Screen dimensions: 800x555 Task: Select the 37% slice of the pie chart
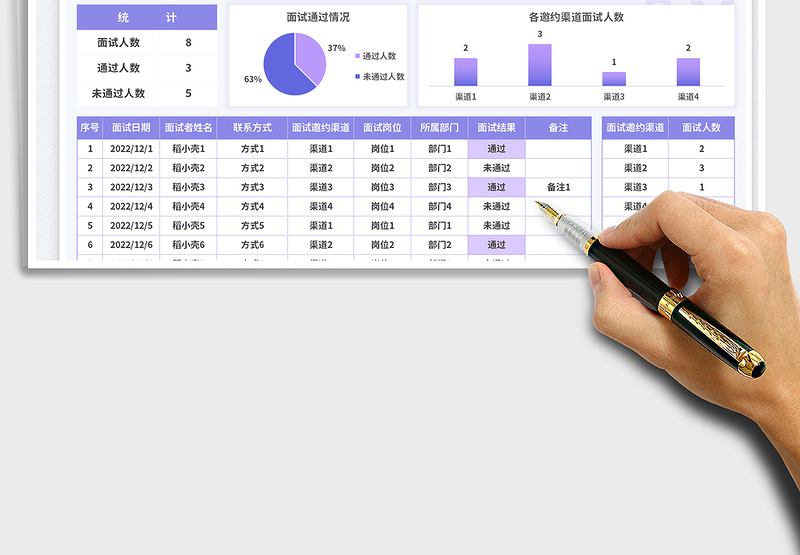coord(310,57)
